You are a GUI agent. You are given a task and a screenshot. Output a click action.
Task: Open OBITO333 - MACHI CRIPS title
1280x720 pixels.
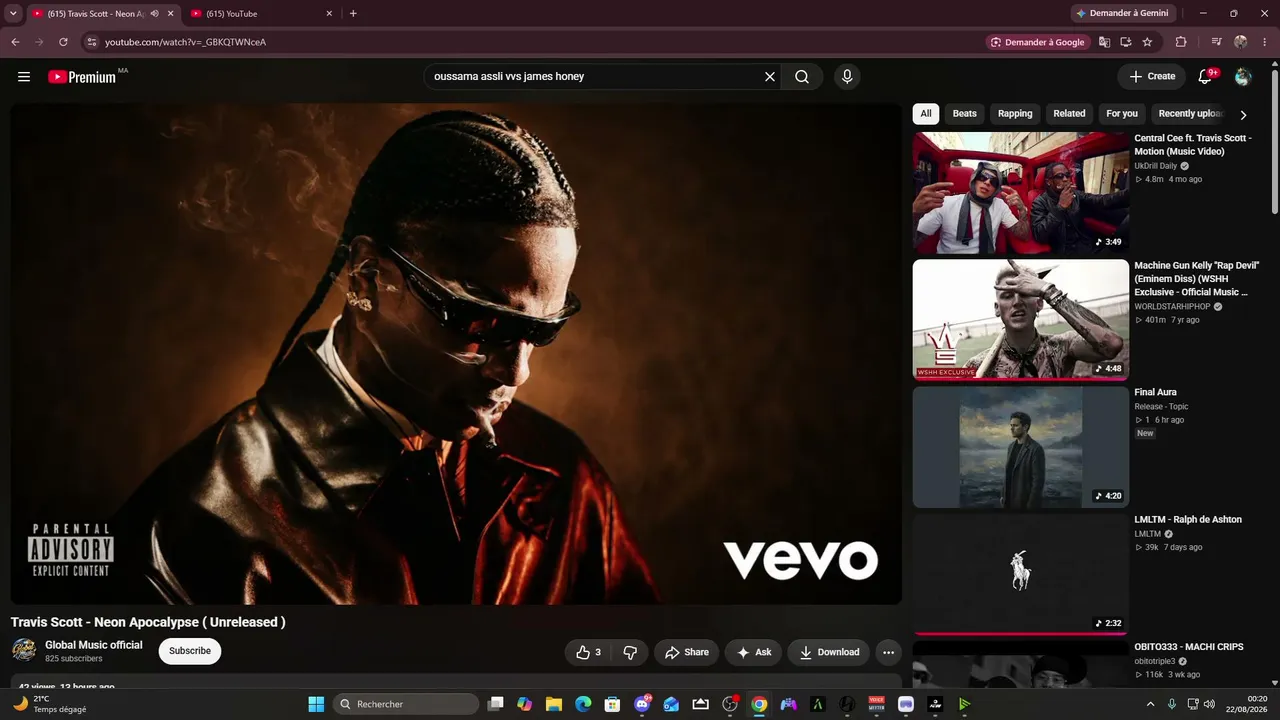click(x=1189, y=647)
